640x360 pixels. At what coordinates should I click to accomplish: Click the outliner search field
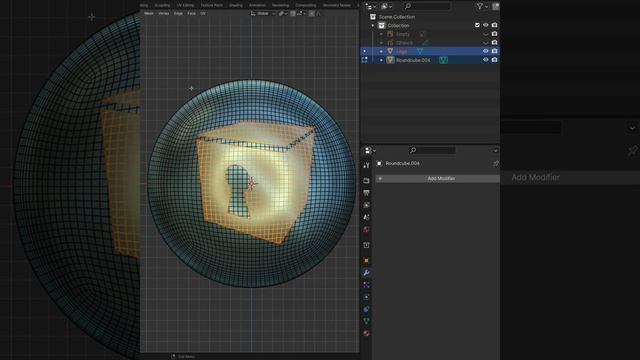pos(427,6)
